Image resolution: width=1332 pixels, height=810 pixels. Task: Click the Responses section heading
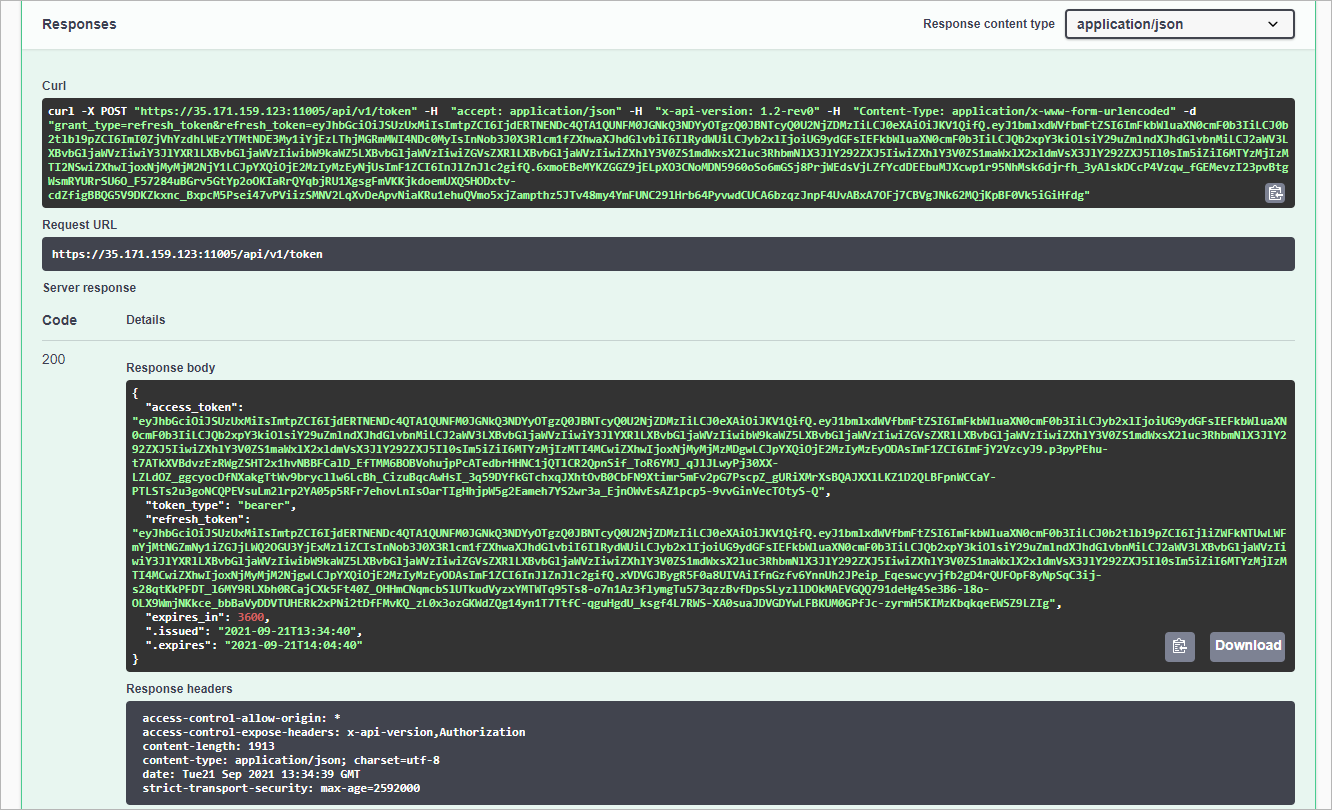79,24
